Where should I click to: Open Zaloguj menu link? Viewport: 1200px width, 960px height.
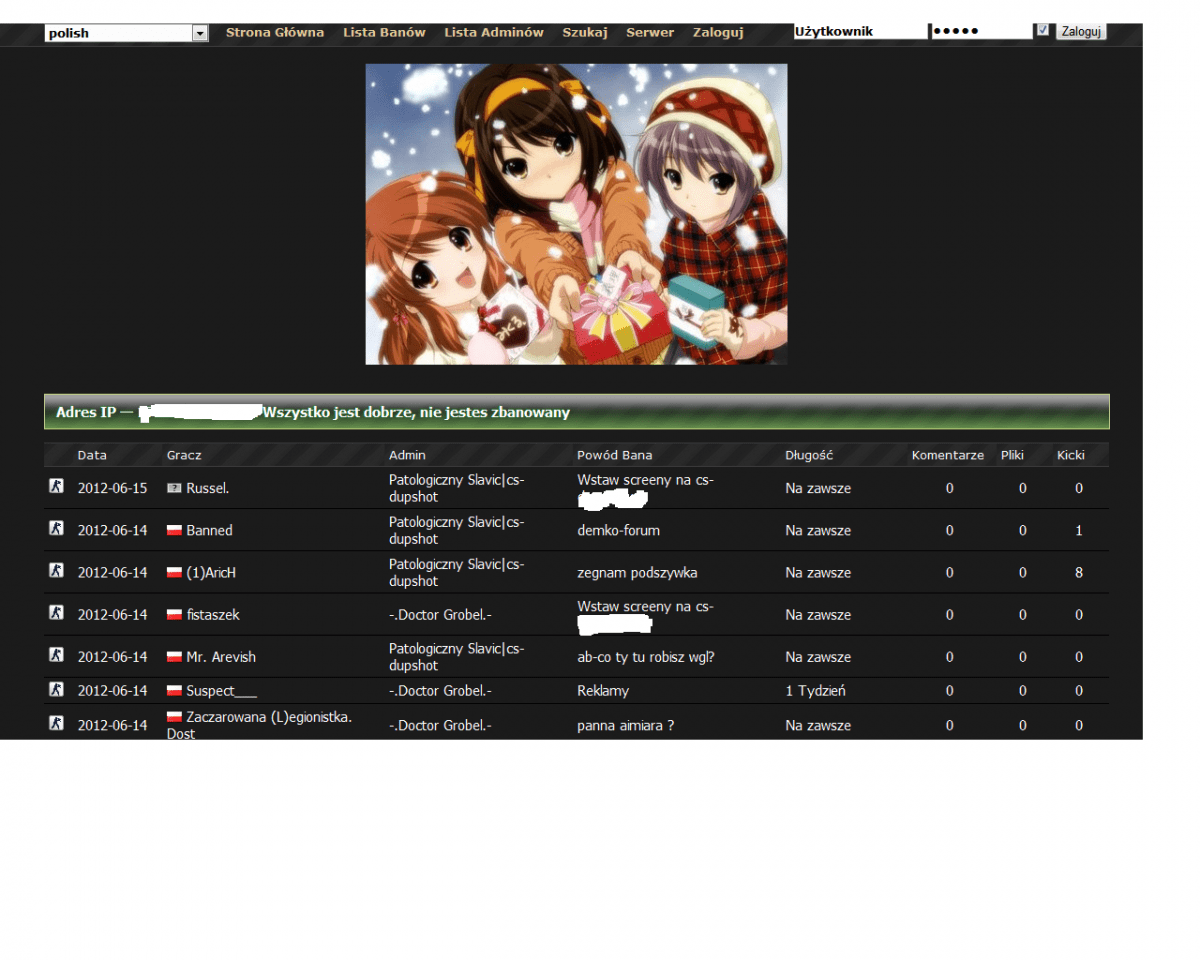point(718,32)
